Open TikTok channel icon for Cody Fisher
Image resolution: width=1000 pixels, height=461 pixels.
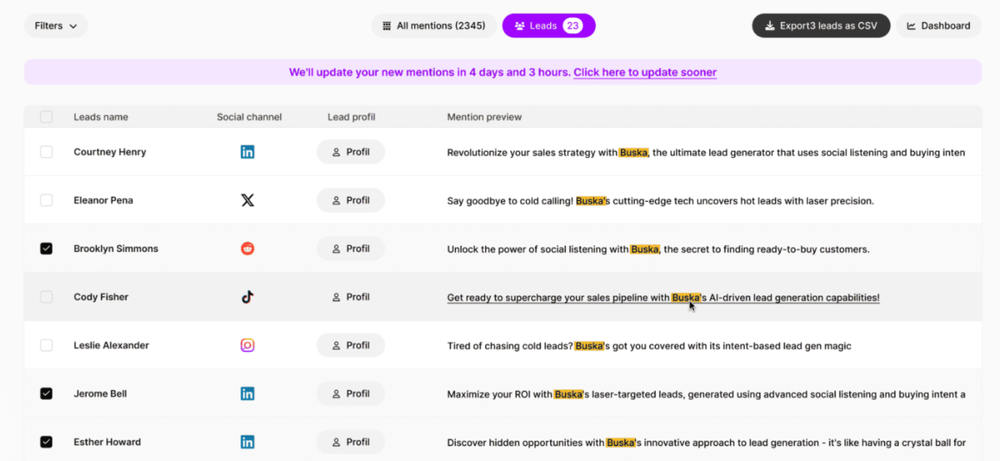click(247, 297)
